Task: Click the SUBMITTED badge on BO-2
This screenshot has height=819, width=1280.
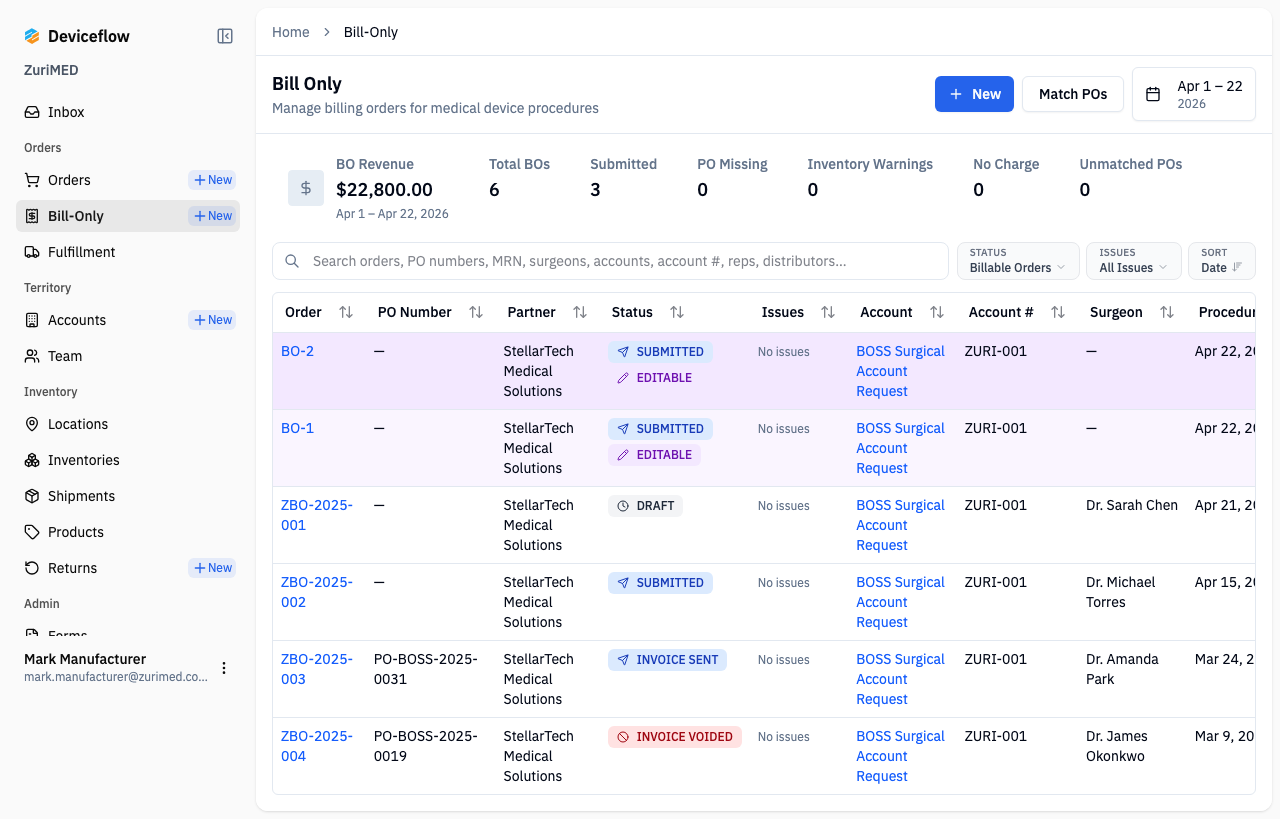Action: coord(660,352)
